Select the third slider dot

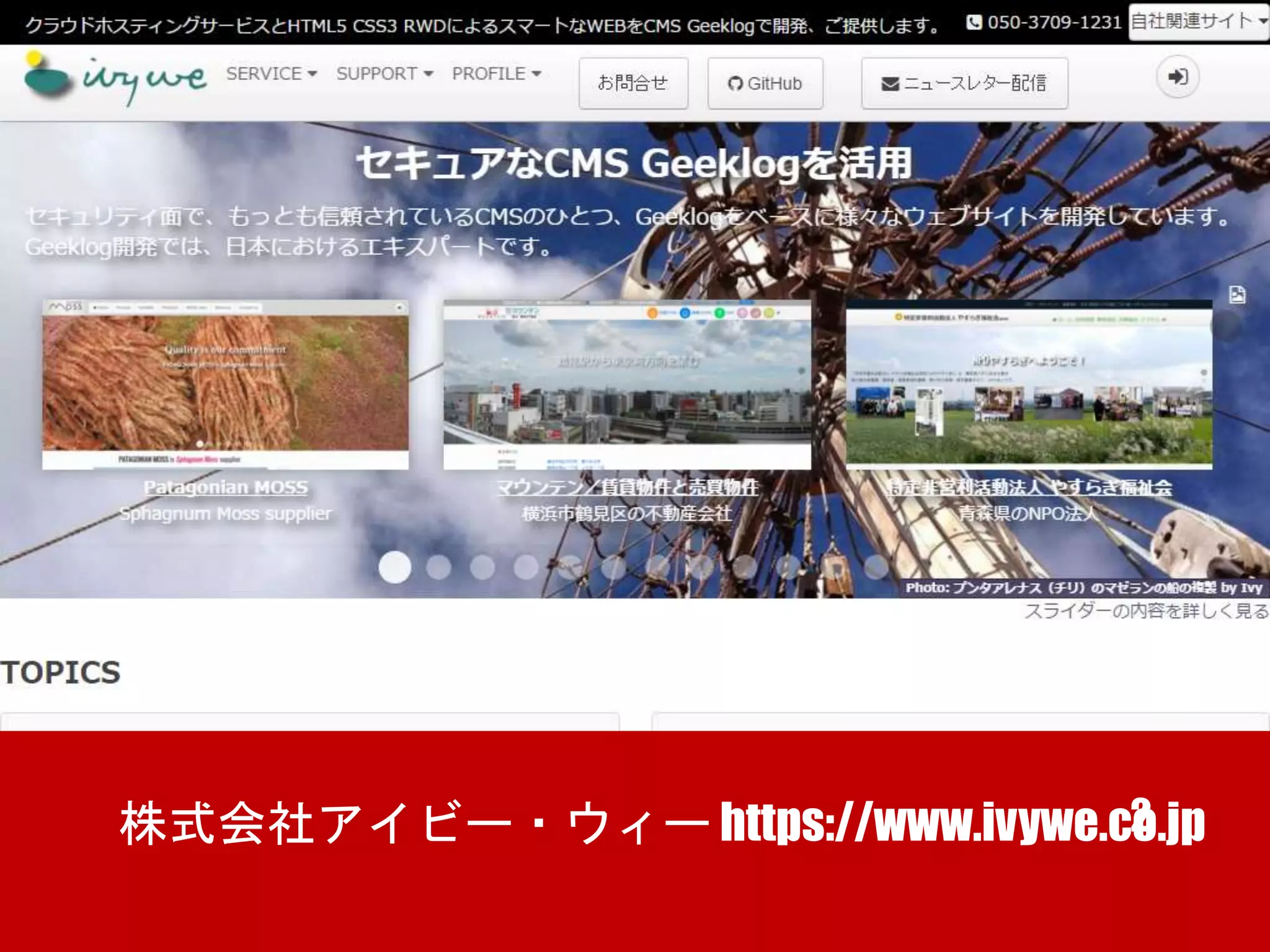[x=482, y=566]
